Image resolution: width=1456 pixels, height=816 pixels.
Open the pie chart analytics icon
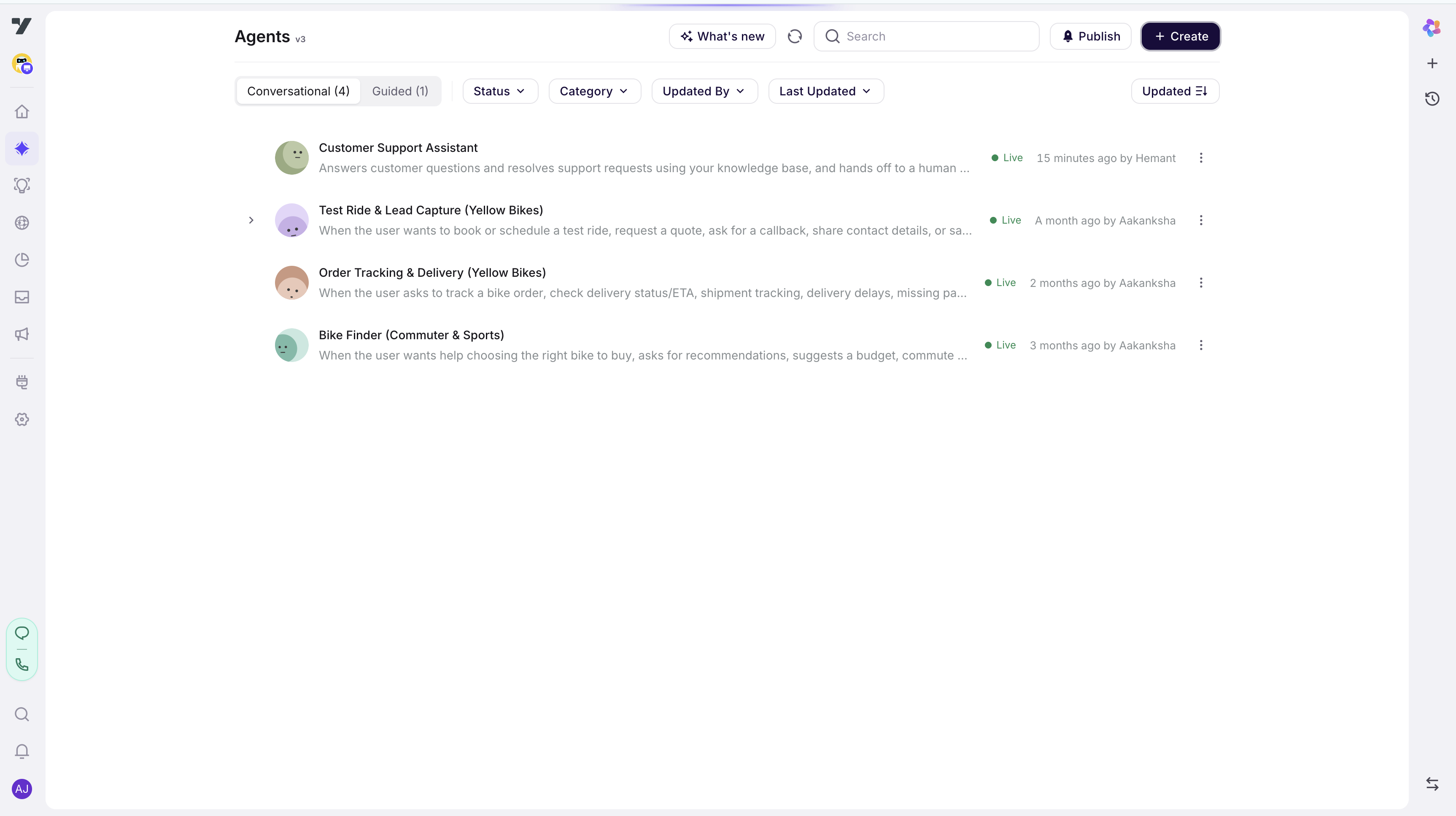[x=22, y=260]
